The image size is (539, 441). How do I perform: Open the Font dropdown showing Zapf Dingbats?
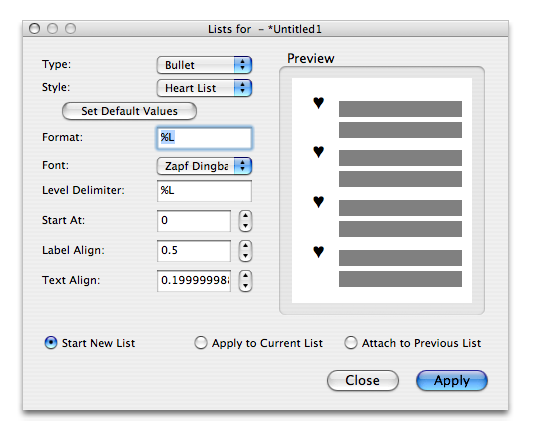click(x=205, y=166)
